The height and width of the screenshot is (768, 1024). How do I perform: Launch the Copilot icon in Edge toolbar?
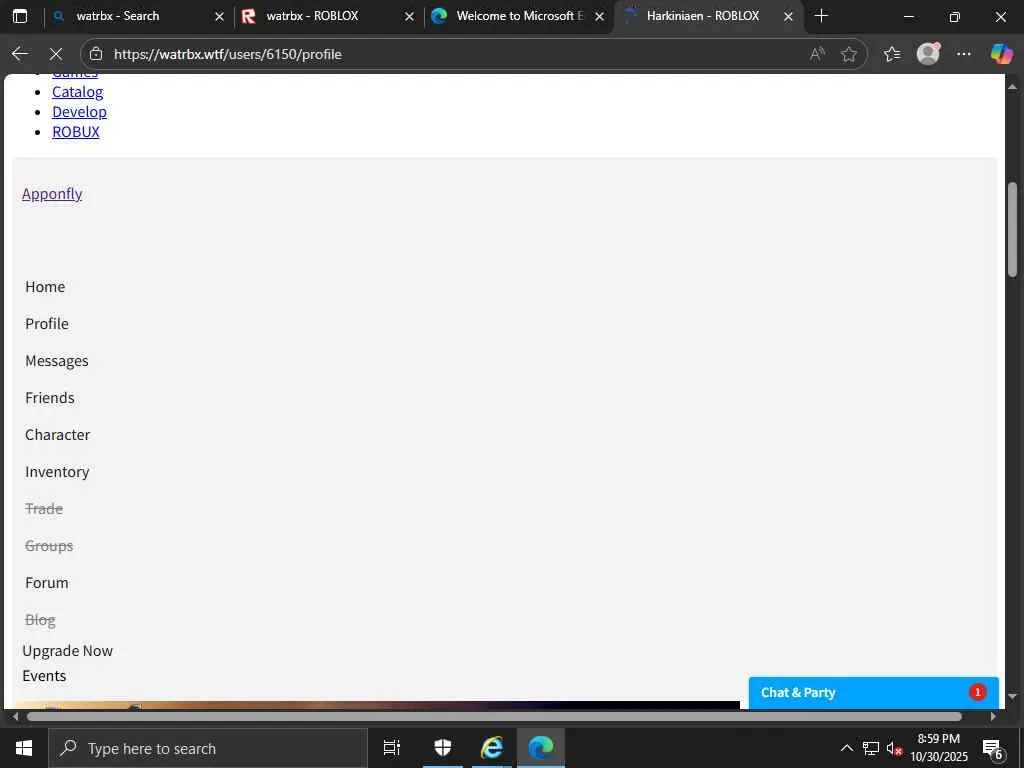[1000, 54]
